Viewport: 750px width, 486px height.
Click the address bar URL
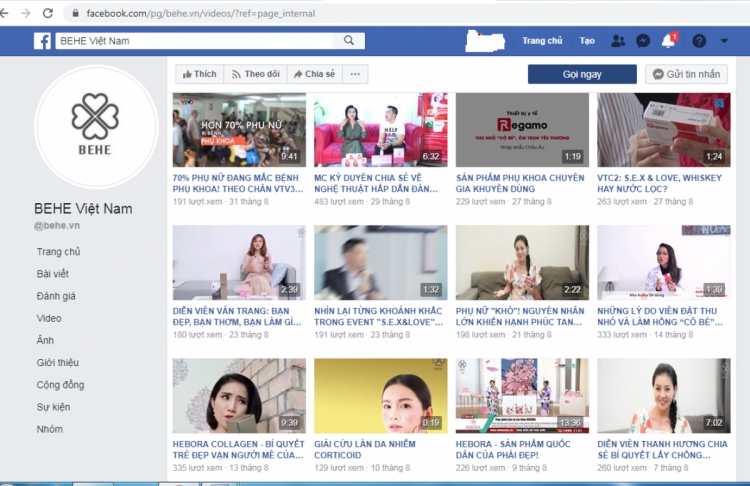pos(200,13)
